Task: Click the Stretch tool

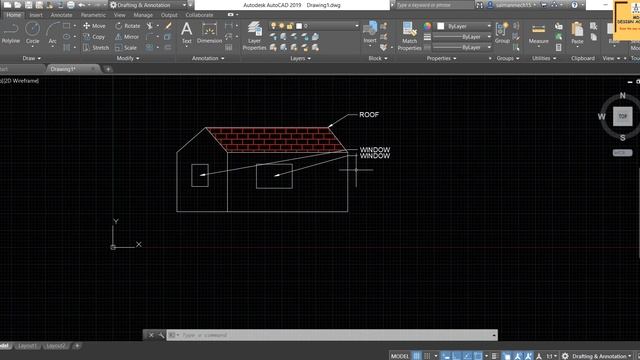Action: point(96,48)
